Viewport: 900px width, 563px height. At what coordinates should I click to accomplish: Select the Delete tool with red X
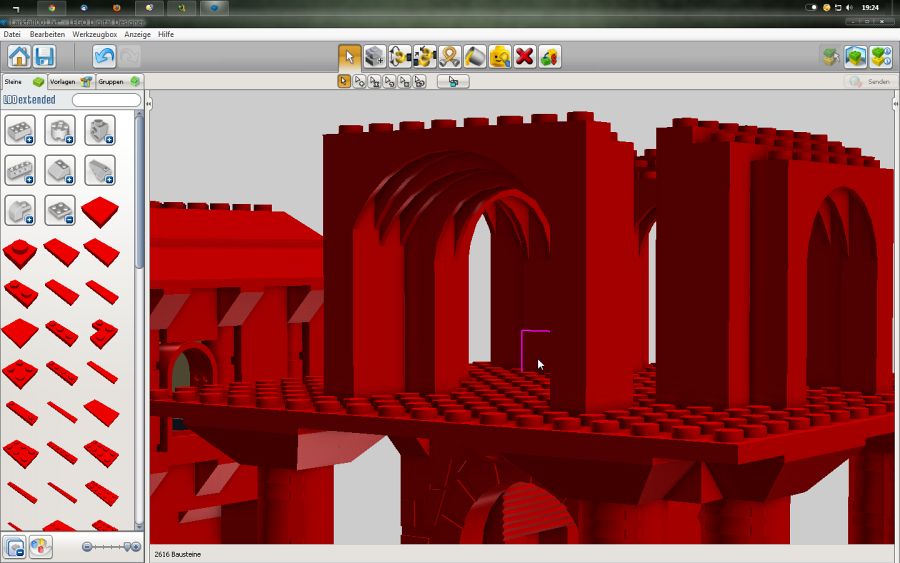[525, 56]
